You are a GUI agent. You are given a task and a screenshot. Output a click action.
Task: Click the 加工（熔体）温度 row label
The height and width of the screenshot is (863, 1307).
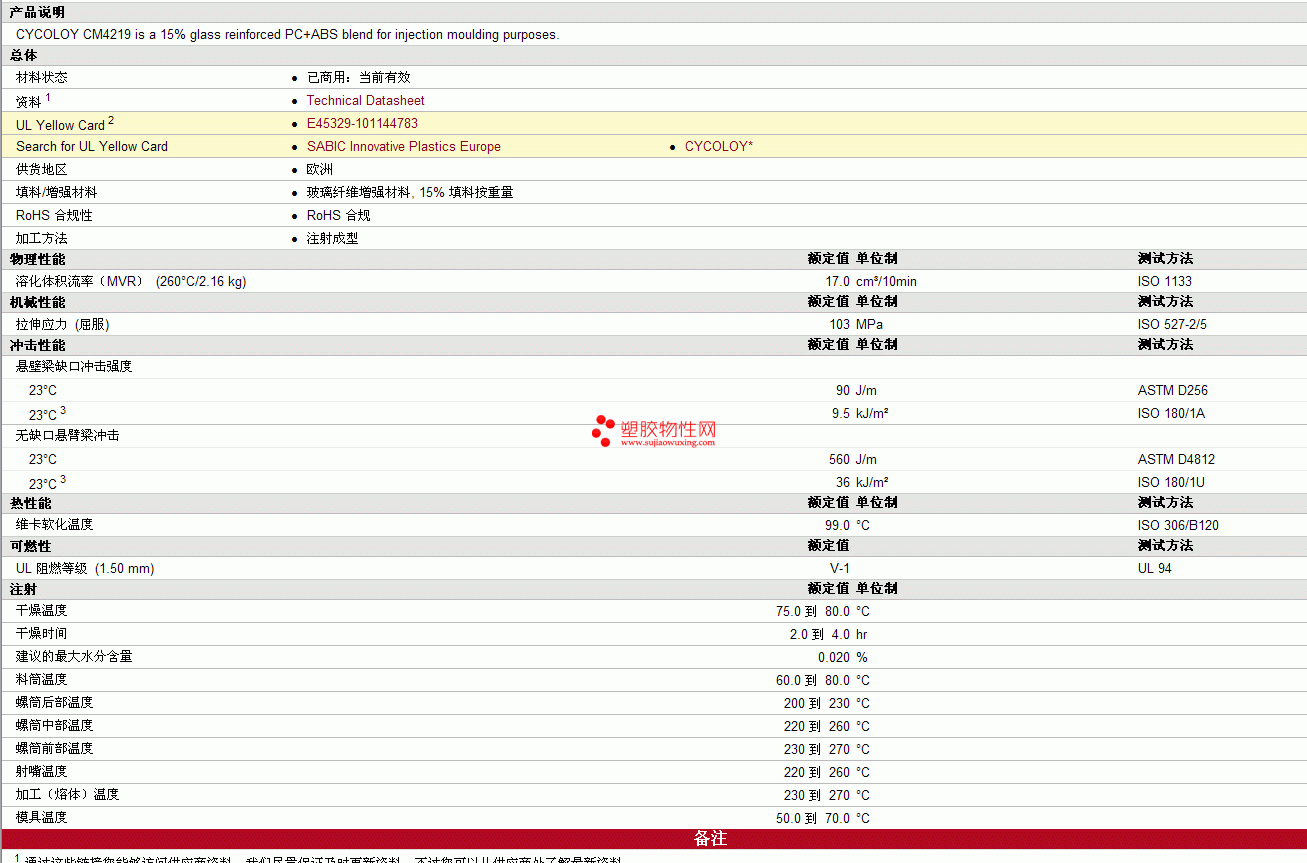[x=68, y=794]
